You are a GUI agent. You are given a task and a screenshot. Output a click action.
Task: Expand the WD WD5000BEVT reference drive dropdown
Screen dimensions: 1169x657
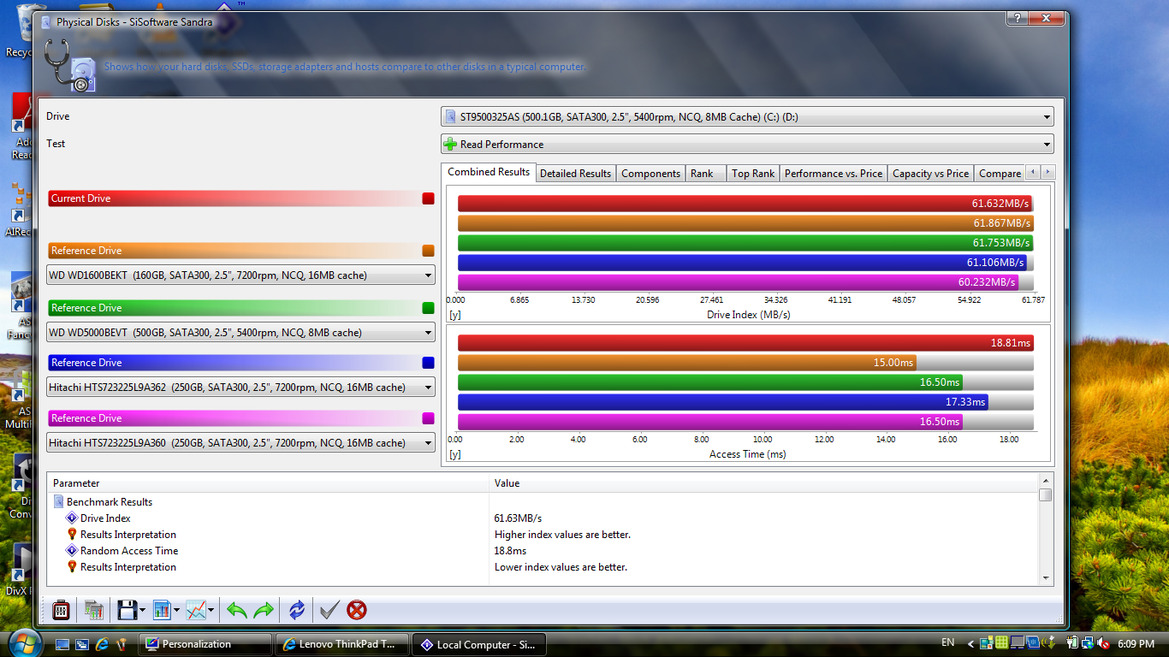[x=428, y=333]
